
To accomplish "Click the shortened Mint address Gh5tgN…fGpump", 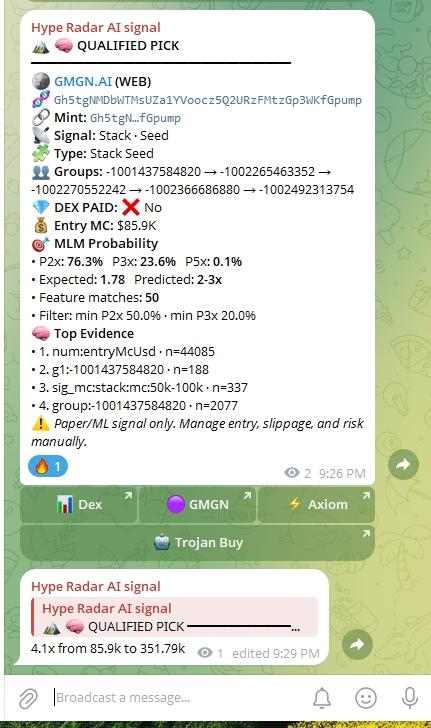I will point(135,118).
